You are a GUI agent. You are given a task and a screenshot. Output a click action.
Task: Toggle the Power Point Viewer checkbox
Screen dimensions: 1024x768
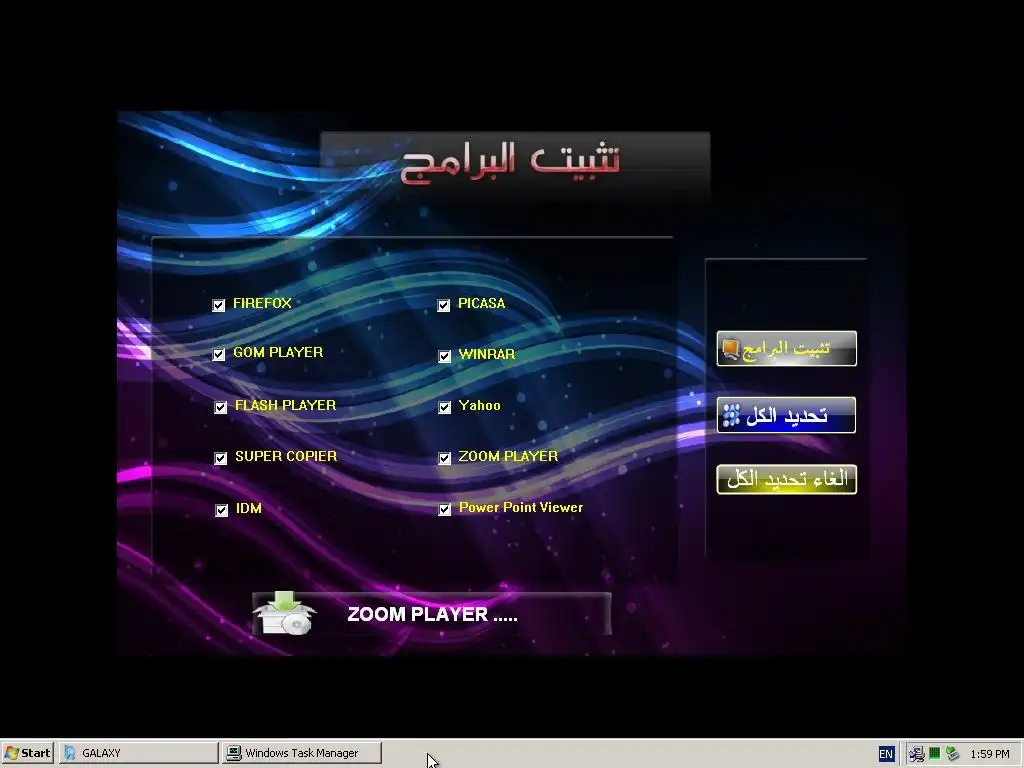click(x=445, y=509)
